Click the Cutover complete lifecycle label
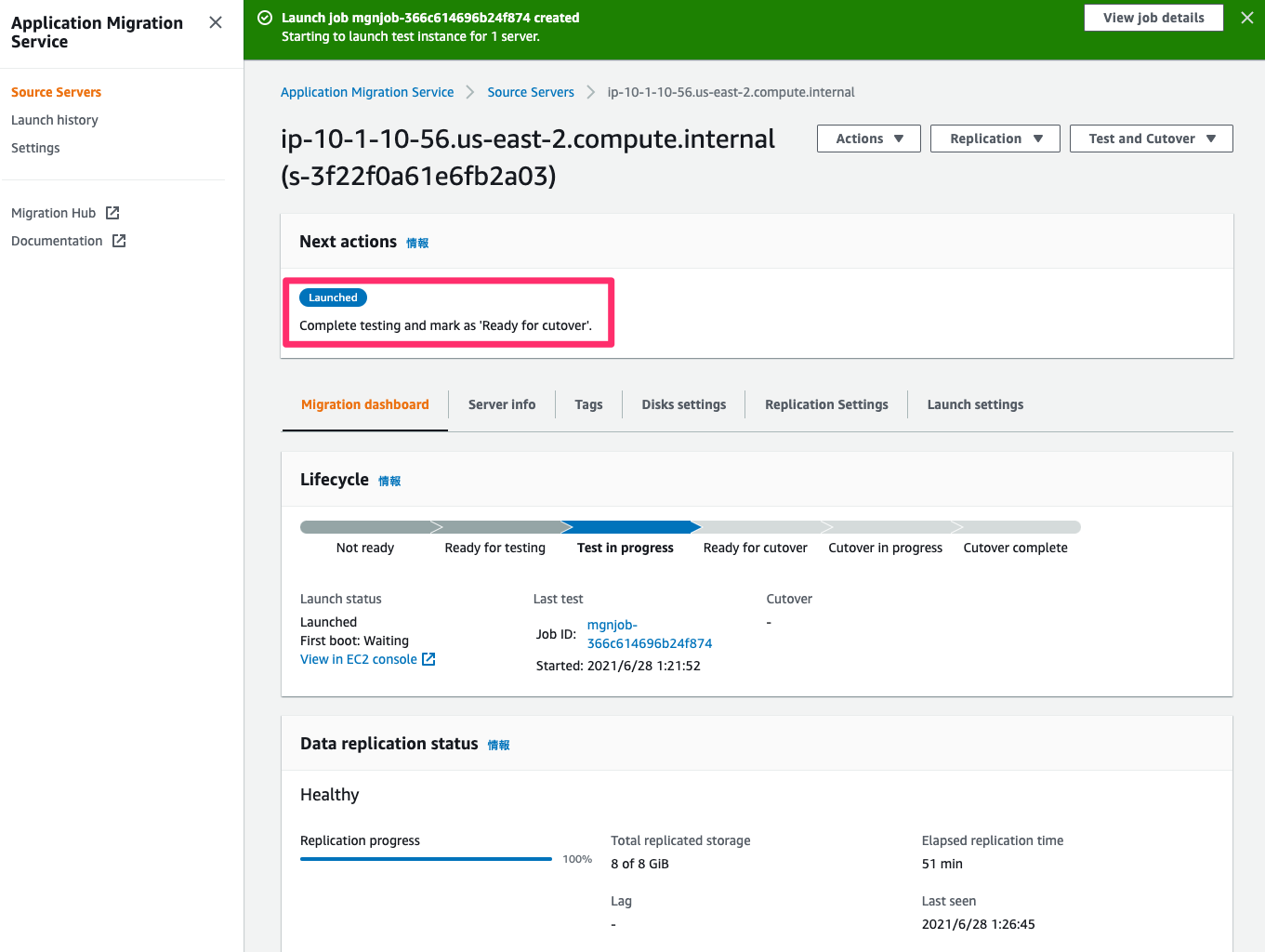Screen dimensions: 1265x952 pos(1015,548)
